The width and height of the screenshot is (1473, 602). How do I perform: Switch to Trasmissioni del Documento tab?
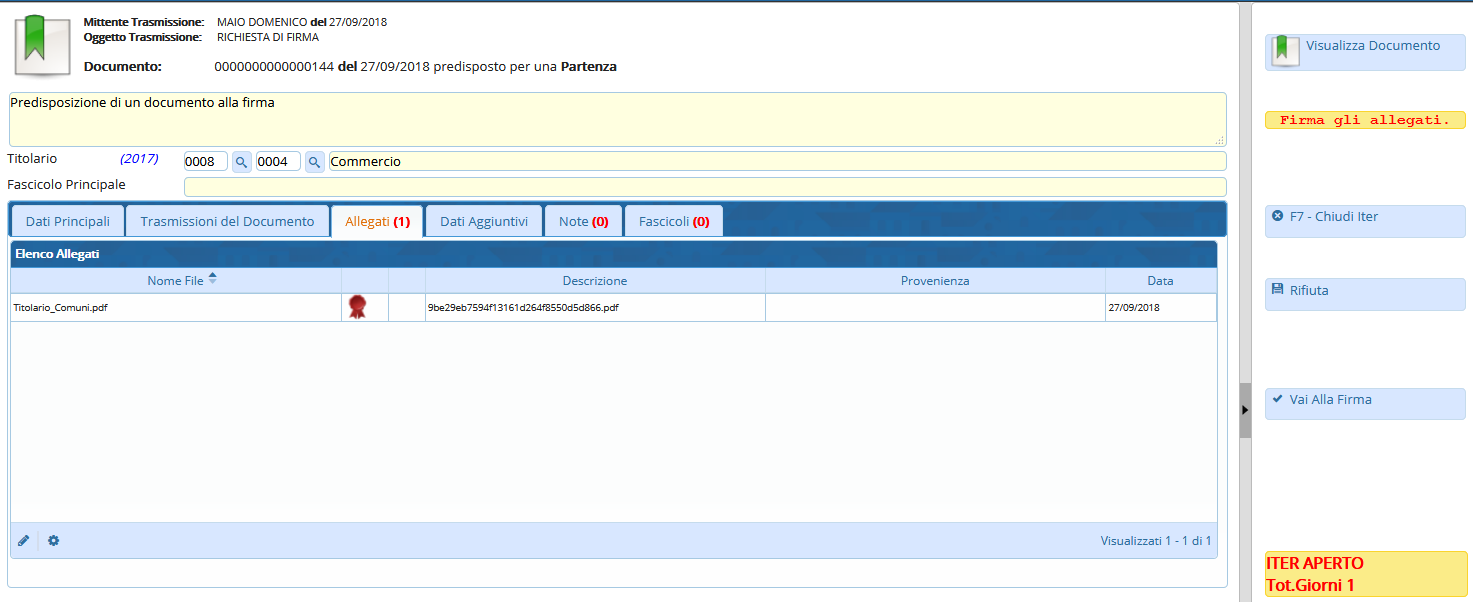click(227, 221)
